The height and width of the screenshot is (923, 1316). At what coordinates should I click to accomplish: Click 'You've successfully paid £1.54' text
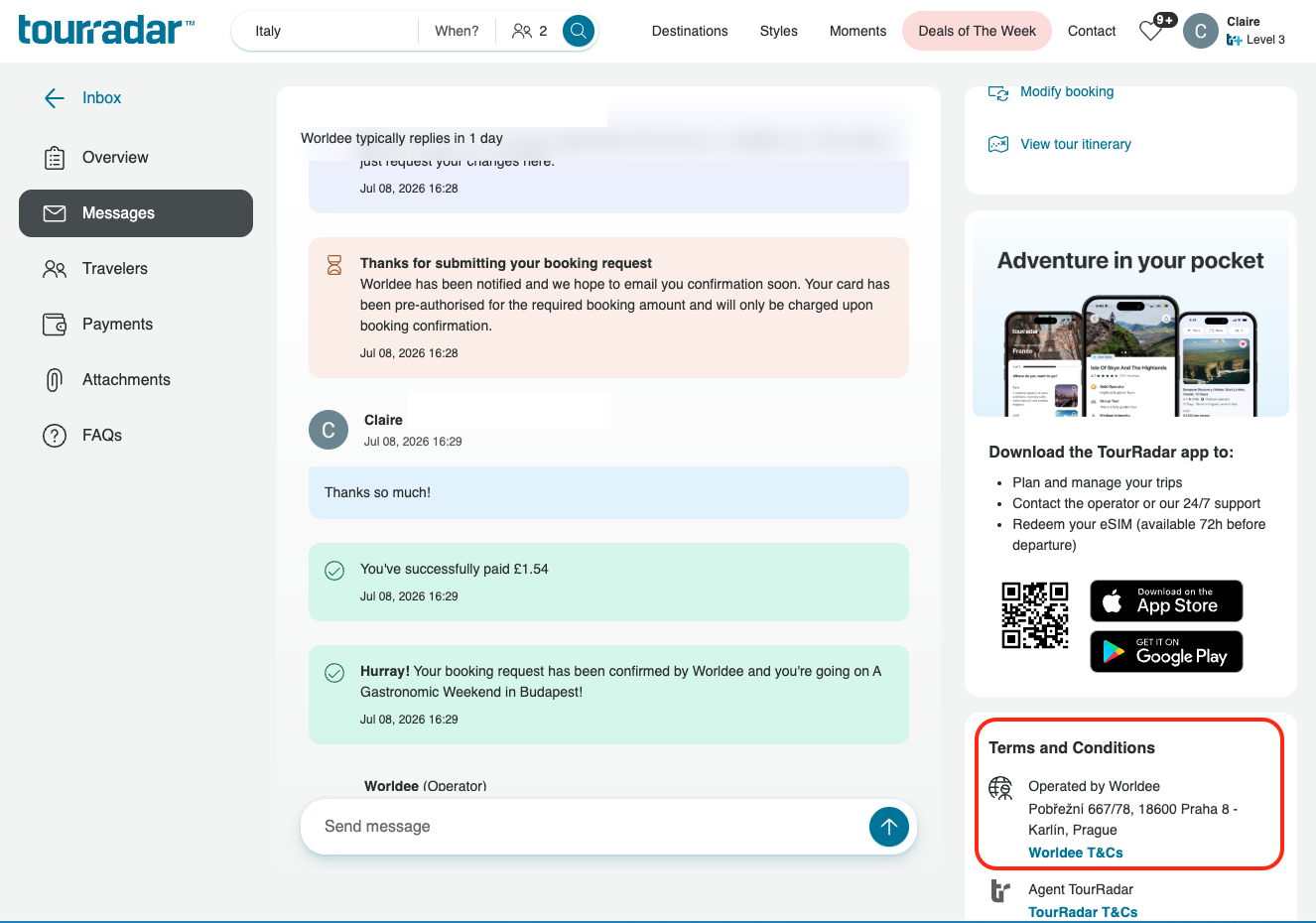455,569
